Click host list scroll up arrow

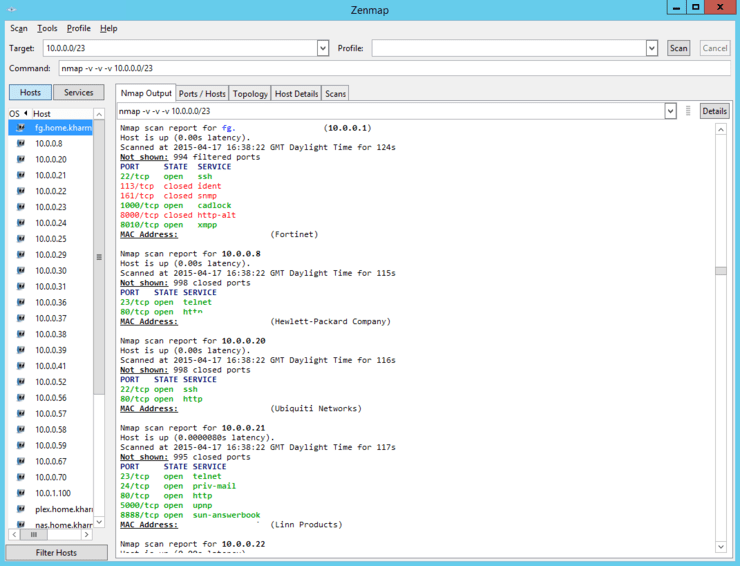99,114
